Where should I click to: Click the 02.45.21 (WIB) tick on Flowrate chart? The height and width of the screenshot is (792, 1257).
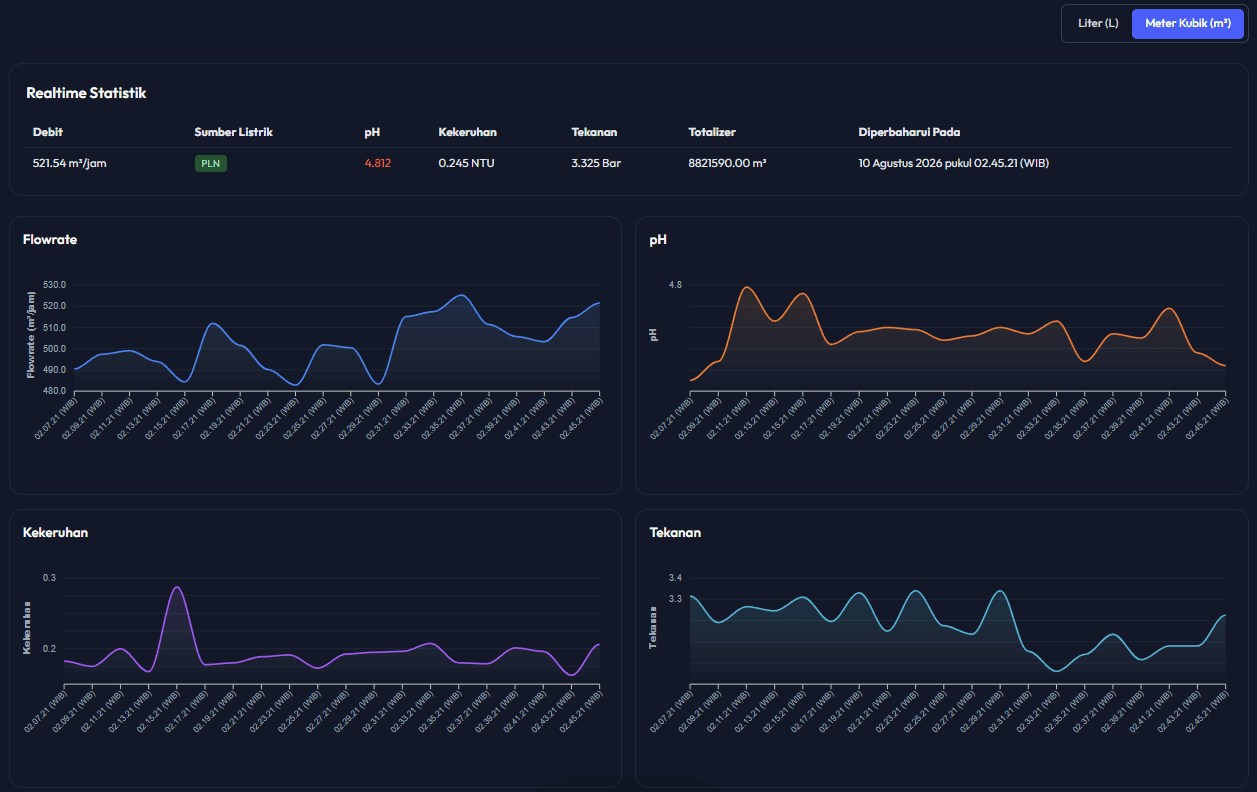[581, 420]
